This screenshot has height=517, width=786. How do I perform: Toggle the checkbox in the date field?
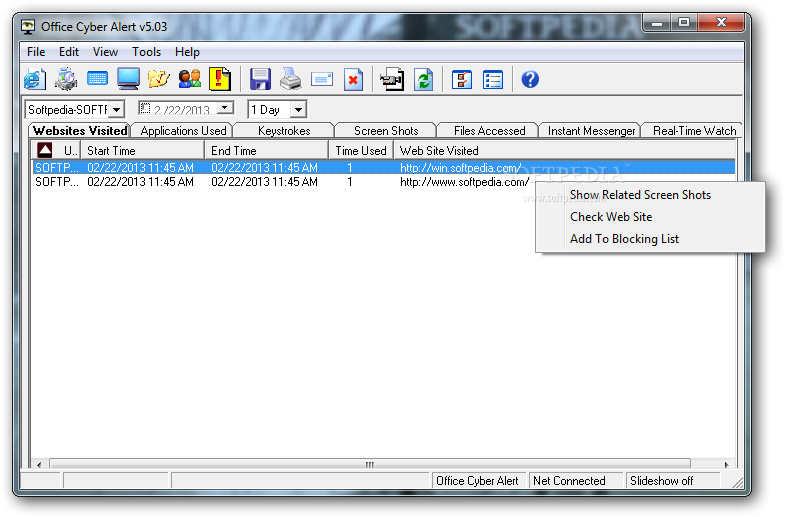145,108
